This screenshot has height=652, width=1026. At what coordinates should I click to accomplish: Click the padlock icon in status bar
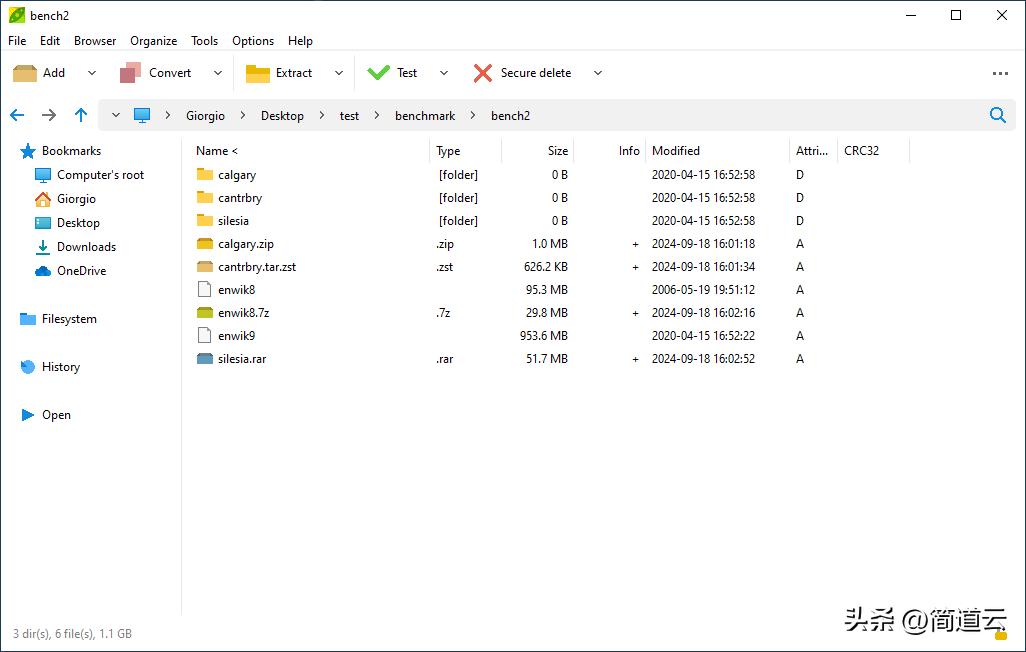[1000, 633]
